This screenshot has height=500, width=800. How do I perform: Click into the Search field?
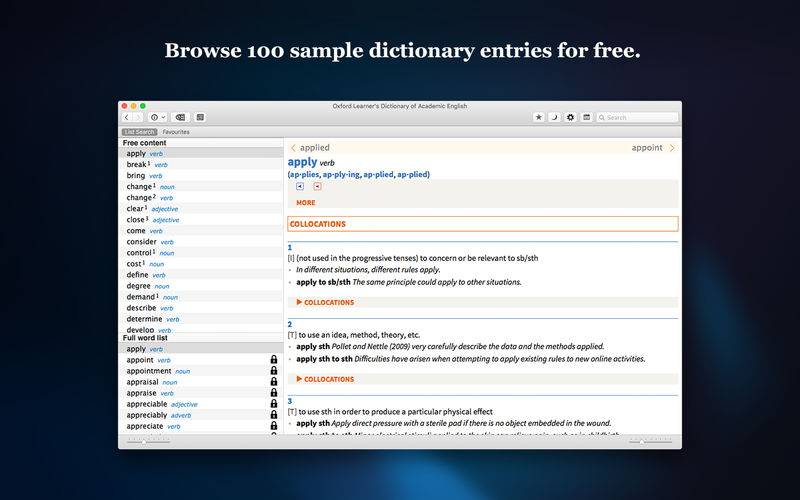point(637,117)
